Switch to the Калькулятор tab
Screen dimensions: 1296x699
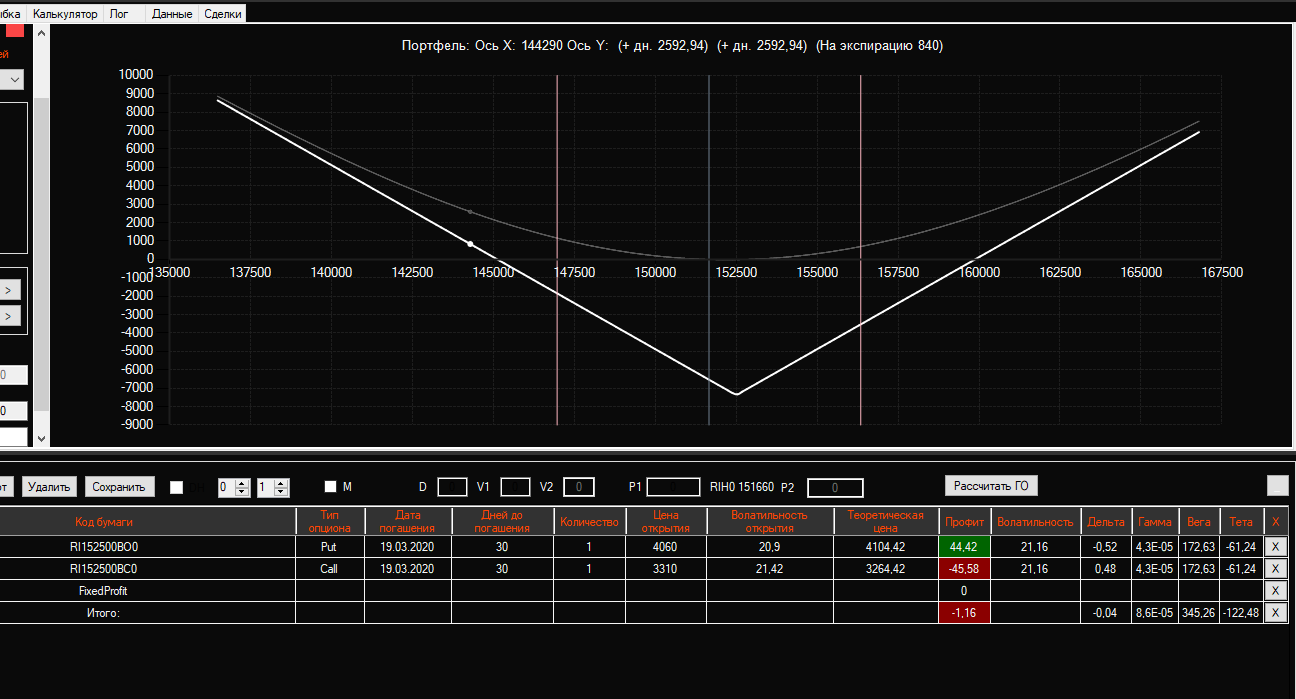(x=65, y=14)
